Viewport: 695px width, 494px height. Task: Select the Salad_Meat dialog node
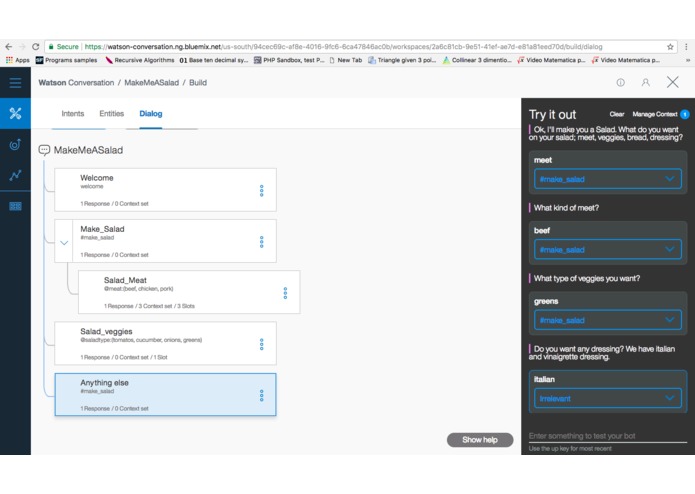[189, 292]
